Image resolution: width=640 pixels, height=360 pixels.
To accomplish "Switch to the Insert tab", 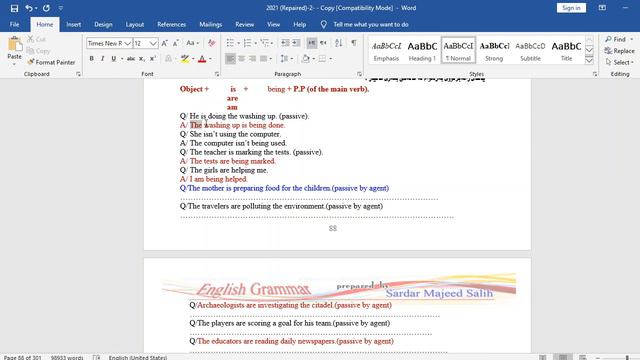I will click(x=73, y=24).
